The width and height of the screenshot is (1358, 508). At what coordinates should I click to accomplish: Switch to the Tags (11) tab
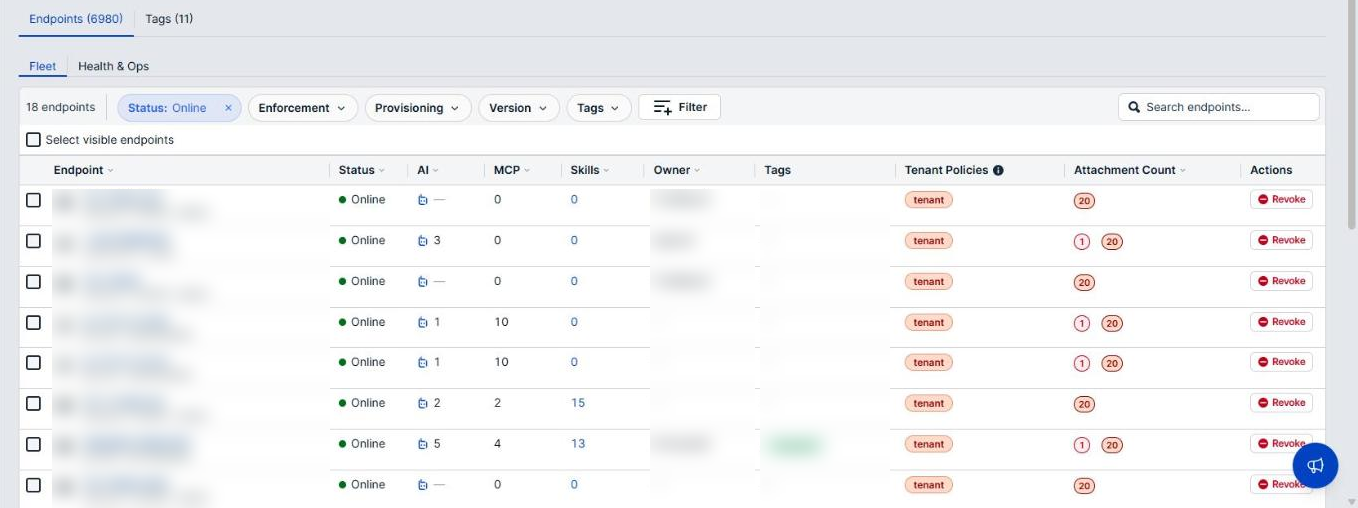[x=169, y=18]
